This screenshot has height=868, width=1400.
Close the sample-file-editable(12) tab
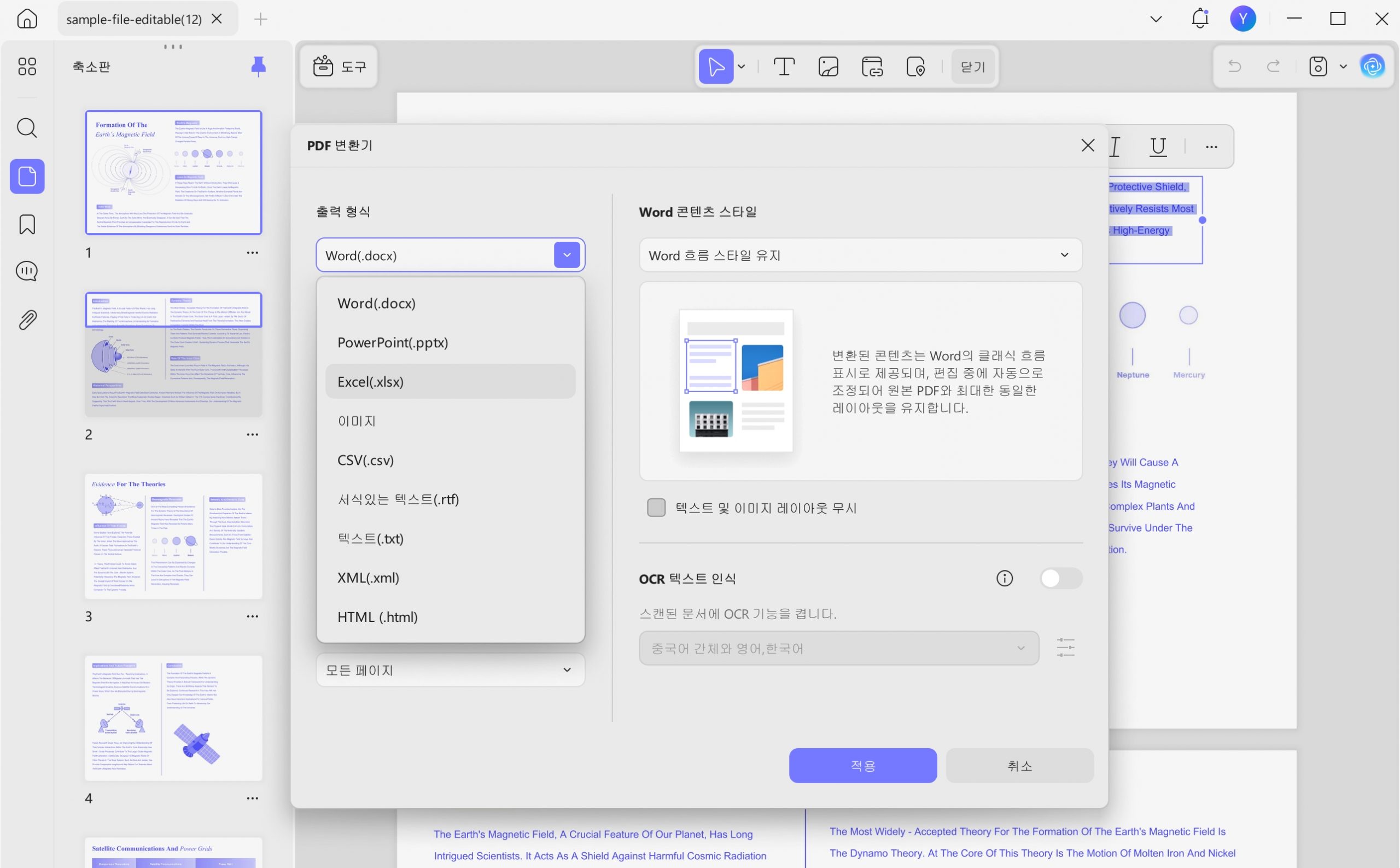217,19
